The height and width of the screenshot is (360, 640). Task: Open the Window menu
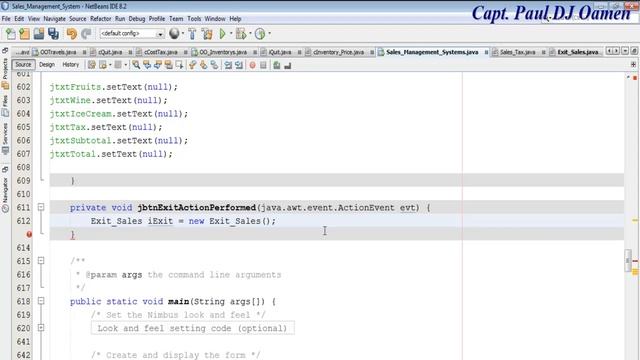215,19
